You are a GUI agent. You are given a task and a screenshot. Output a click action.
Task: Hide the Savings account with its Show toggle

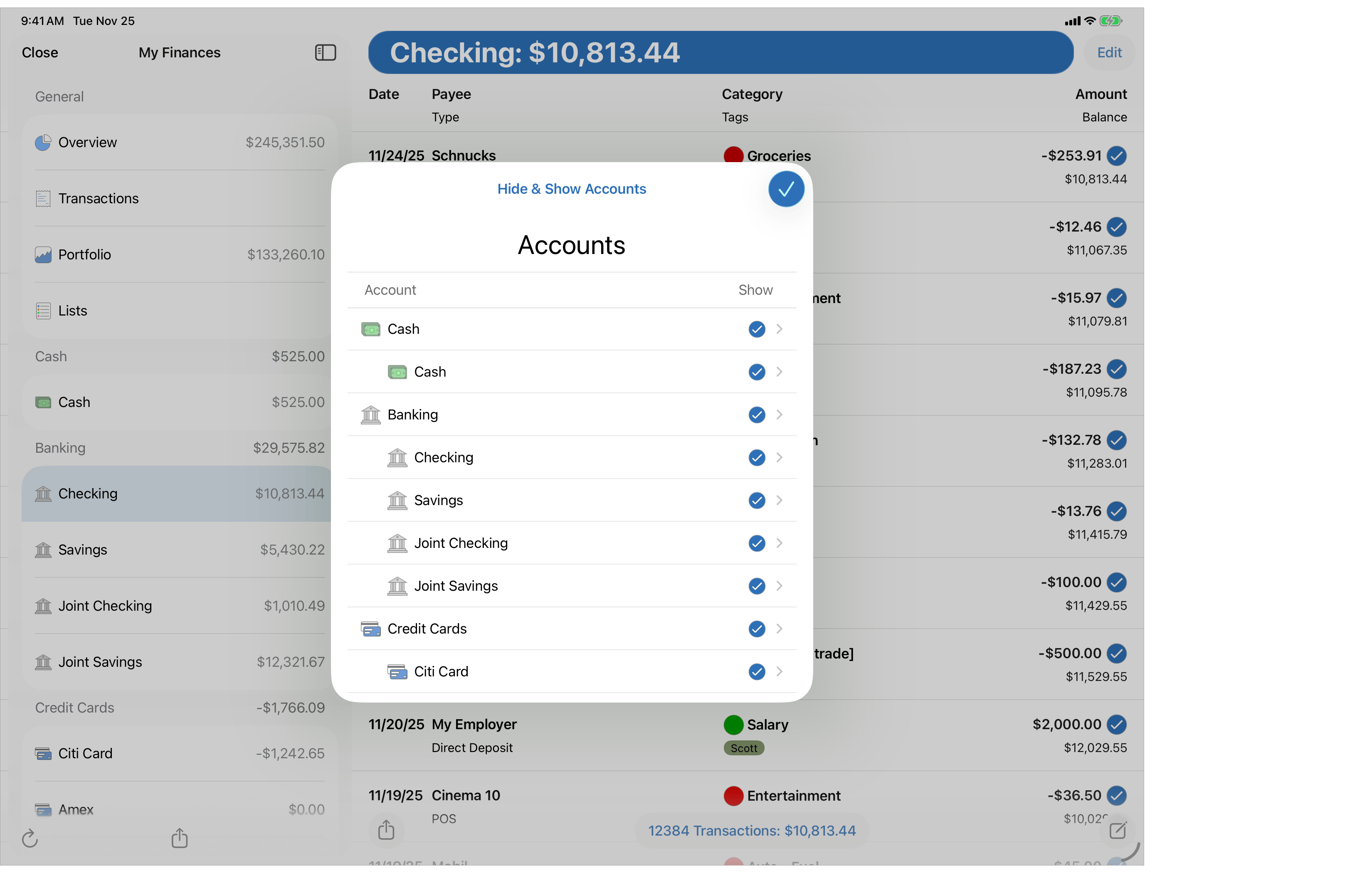point(756,501)
